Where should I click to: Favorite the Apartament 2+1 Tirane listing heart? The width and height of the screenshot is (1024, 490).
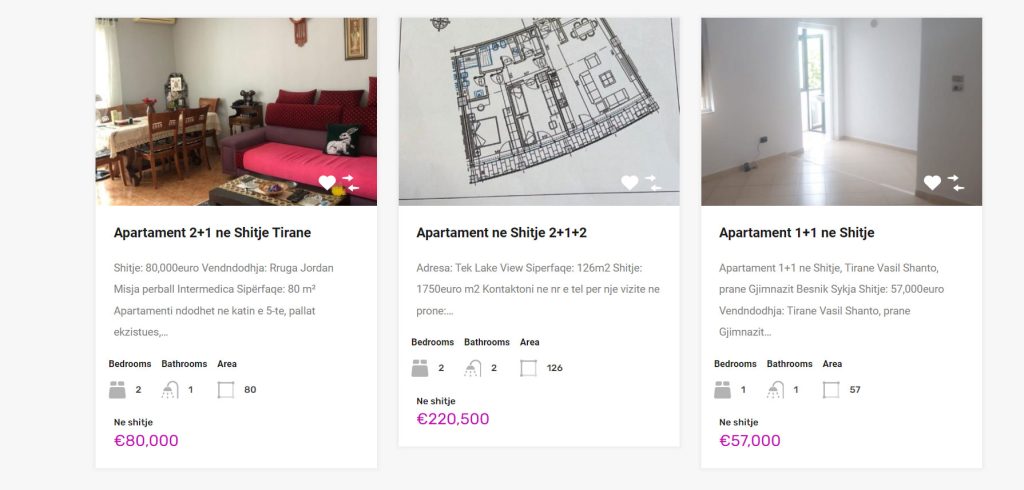tap(327, 183)
